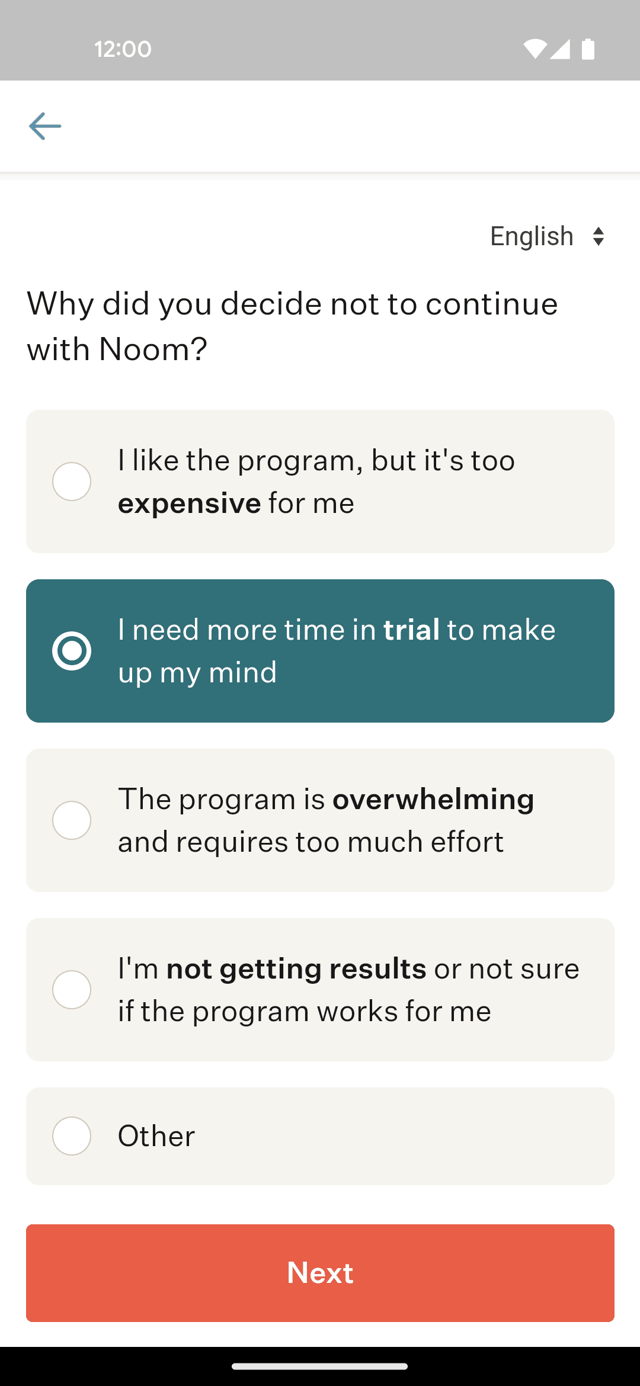Tap the Wi-Fi status icon
Screen dimensions: 640x1386
point(535,49)
